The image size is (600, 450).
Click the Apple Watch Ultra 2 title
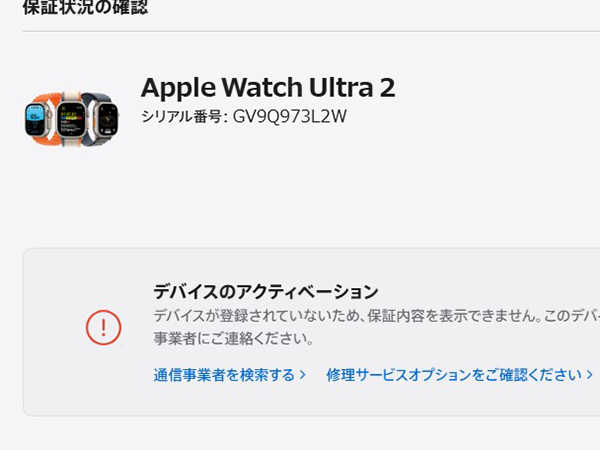pyautogui.click(x=268, y=87)
